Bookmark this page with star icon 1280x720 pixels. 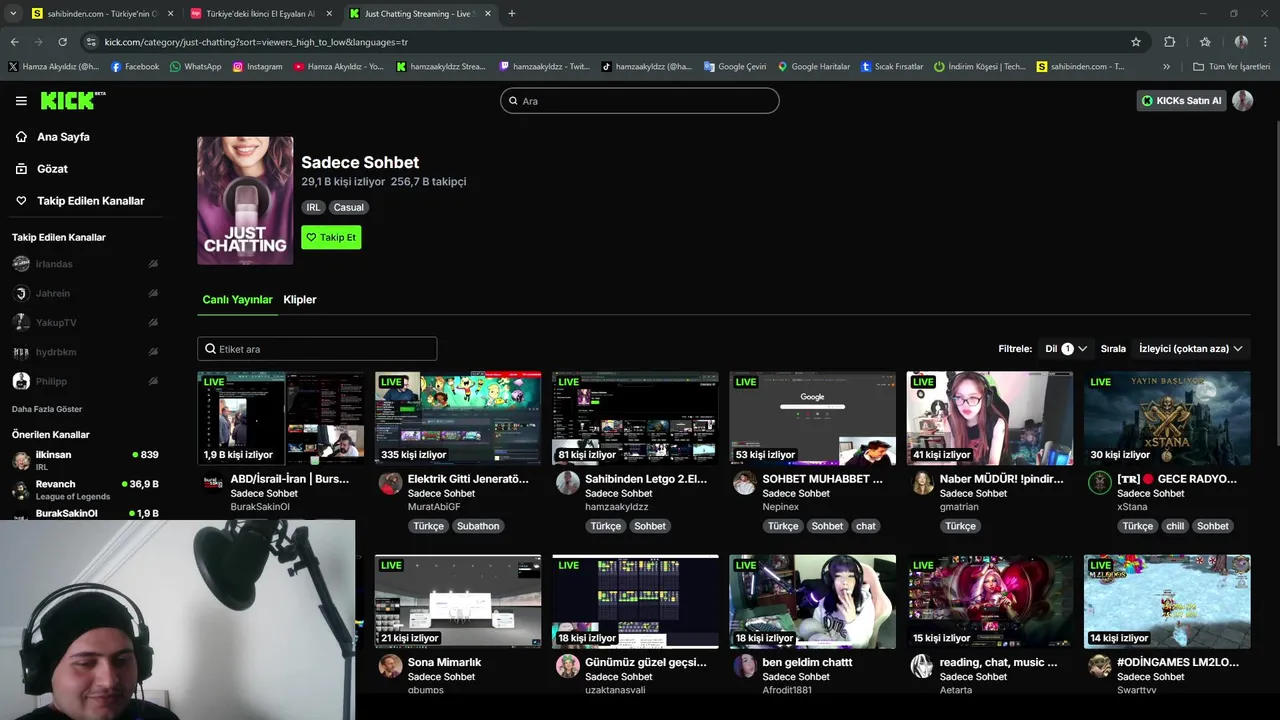[x=1136, y=42]
